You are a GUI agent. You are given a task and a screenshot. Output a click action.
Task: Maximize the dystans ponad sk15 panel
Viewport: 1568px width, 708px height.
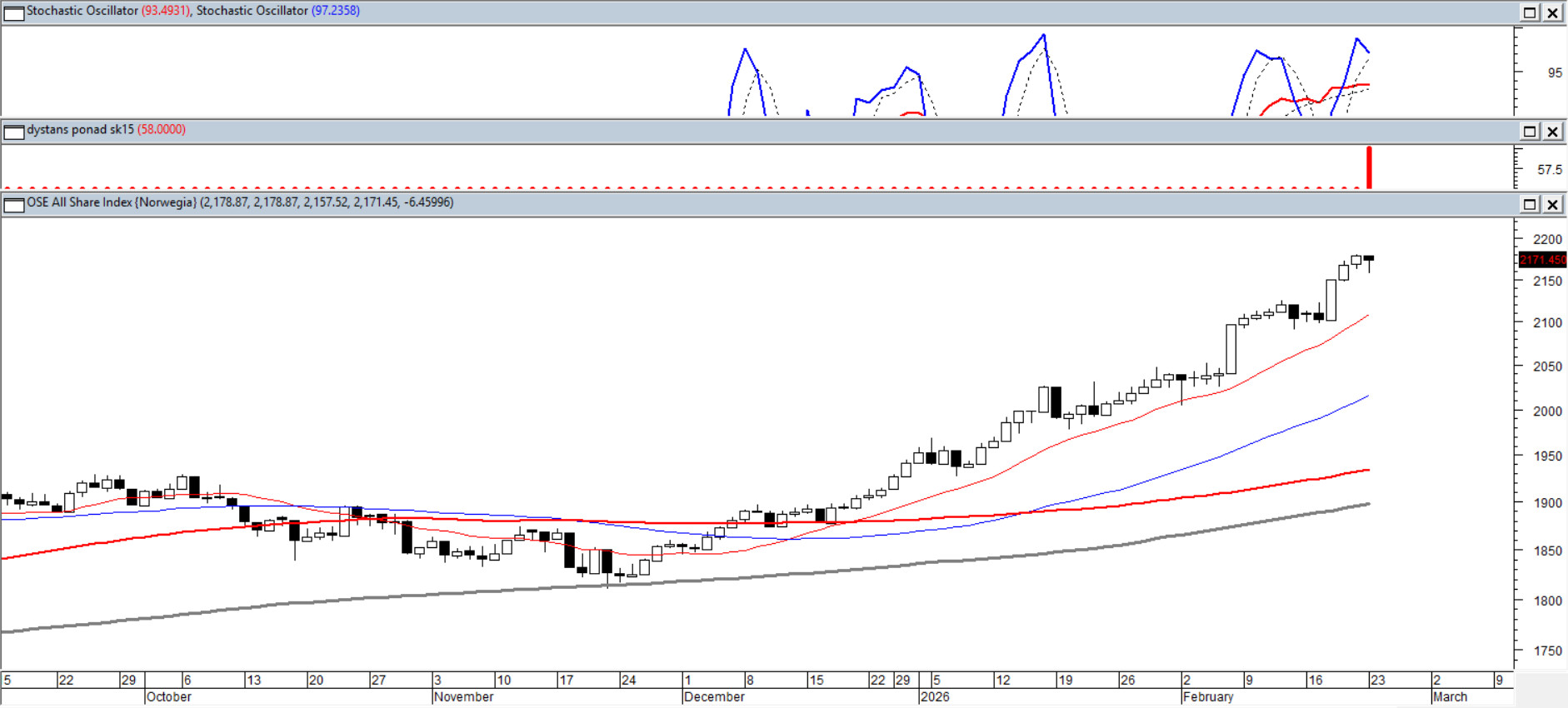coord(1530,132)
